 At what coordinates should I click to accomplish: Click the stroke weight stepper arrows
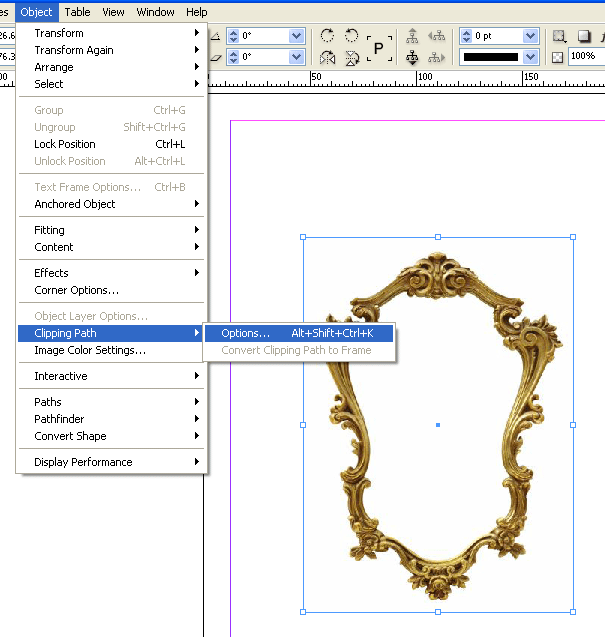466,36
